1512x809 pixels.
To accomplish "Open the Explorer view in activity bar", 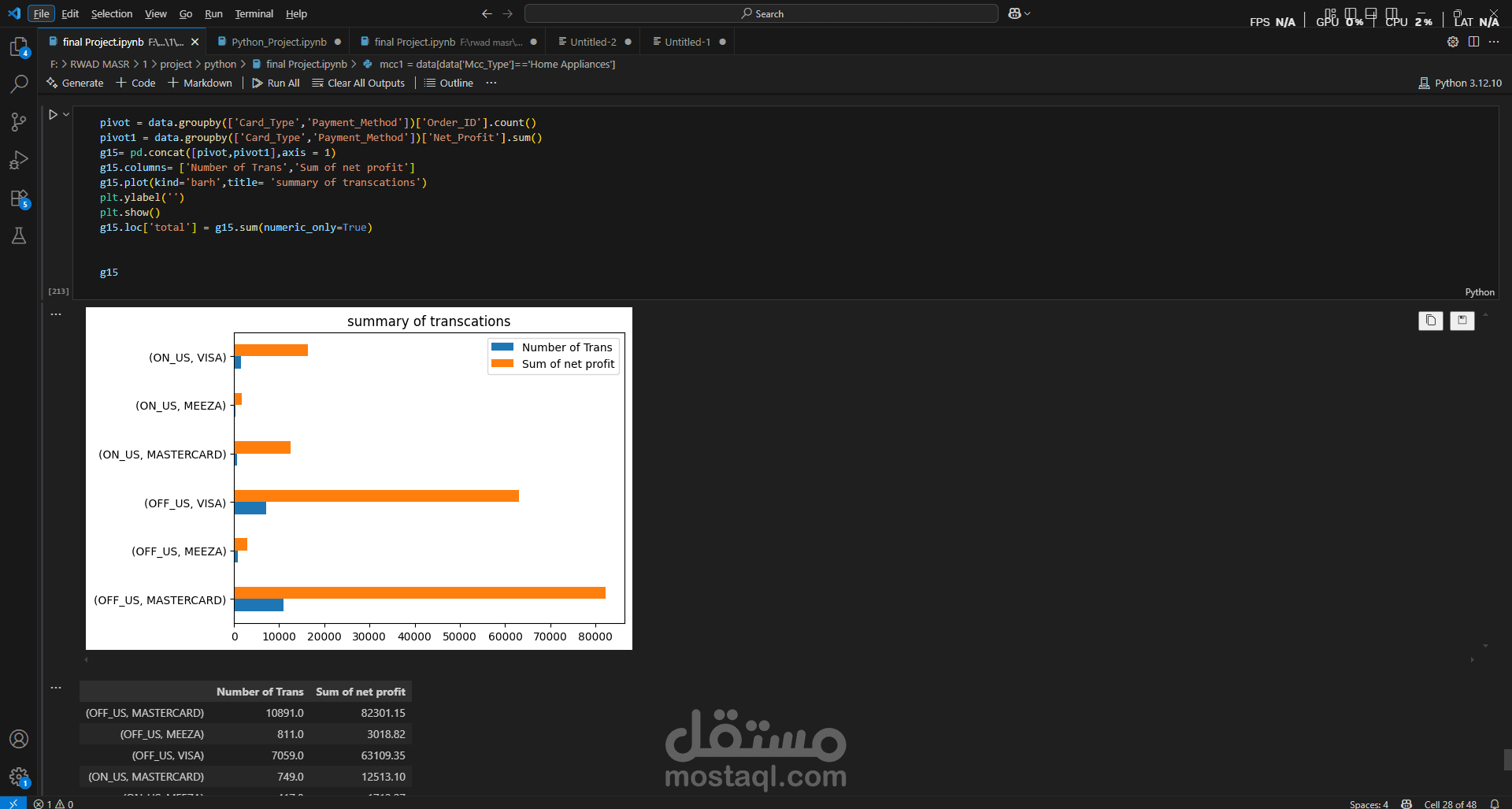I will (x=19, y=47).
